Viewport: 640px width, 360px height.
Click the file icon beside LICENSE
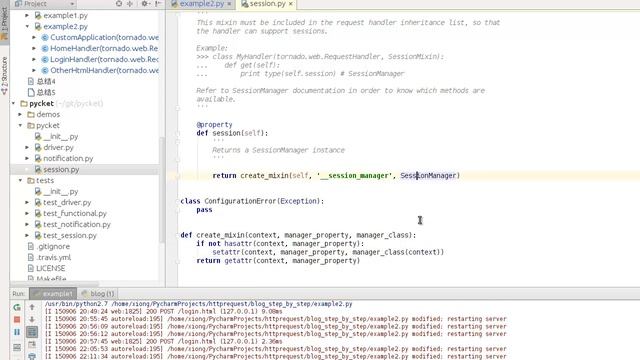coord(31,269)
